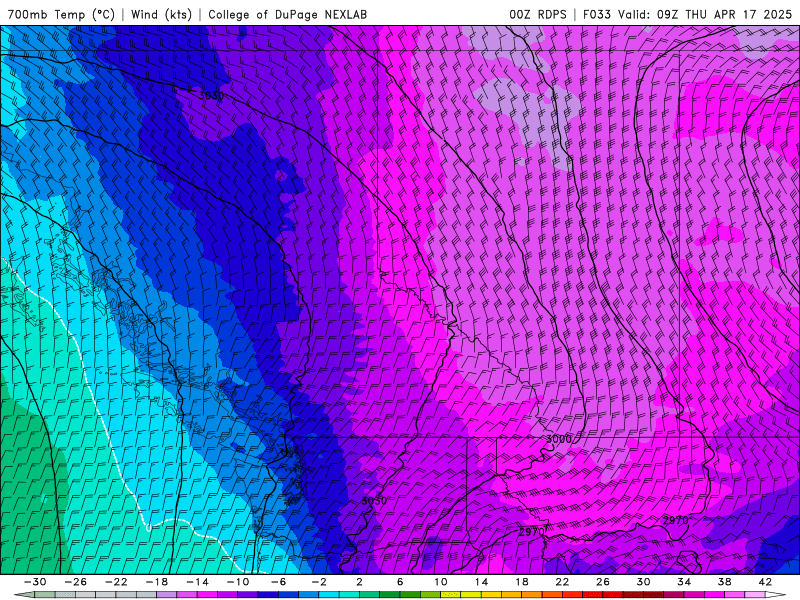
Task: Click the "Wind (kts)" header label
Action: [x=161, y=14]
